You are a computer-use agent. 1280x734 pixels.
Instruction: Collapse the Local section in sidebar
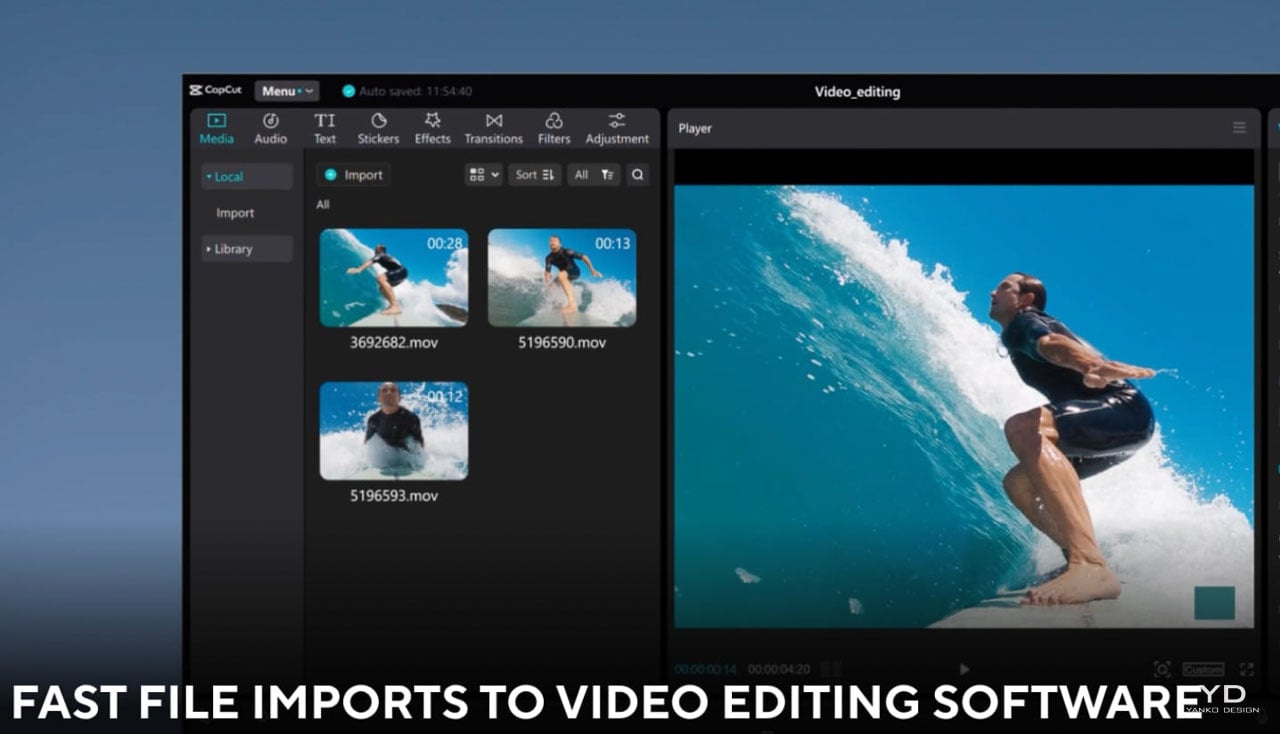point(246,177)
